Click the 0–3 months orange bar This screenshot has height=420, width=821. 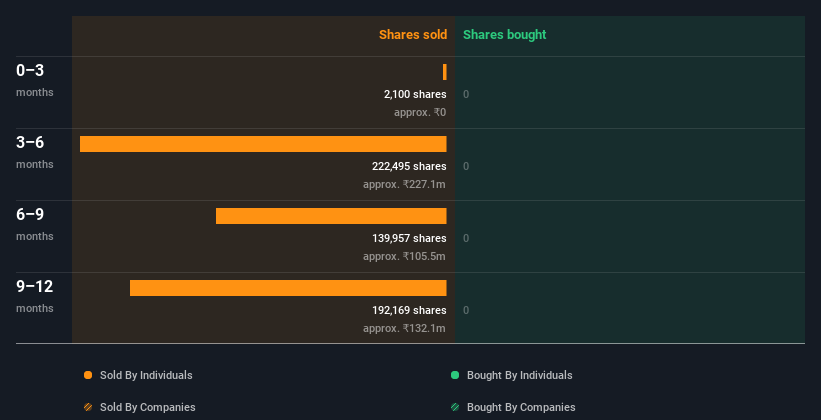click(445, 72)
